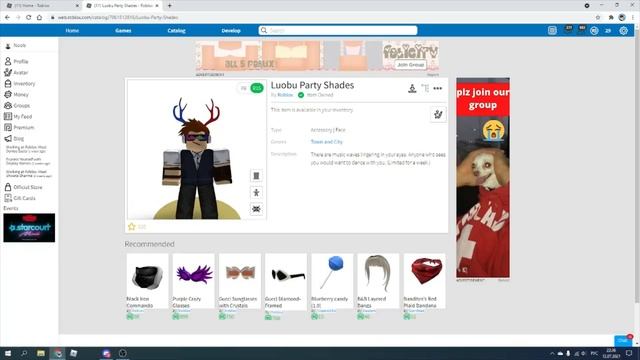Click Join Group on top advertisement
Image resolution: width=640 pixels, height=360 pixels.
pos(411,64)
